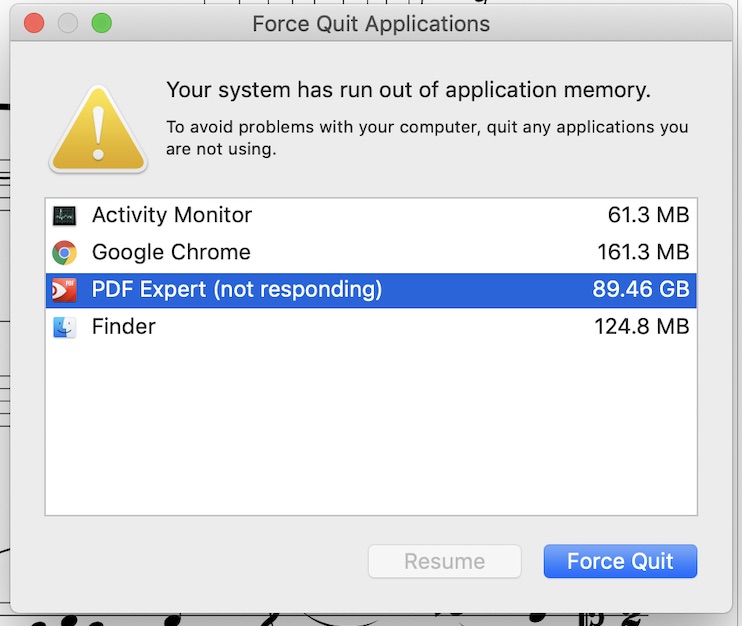Viewport: 742px width, 626px height.
Task: Click the PDF Expert app icon
Action: (64, 290)
